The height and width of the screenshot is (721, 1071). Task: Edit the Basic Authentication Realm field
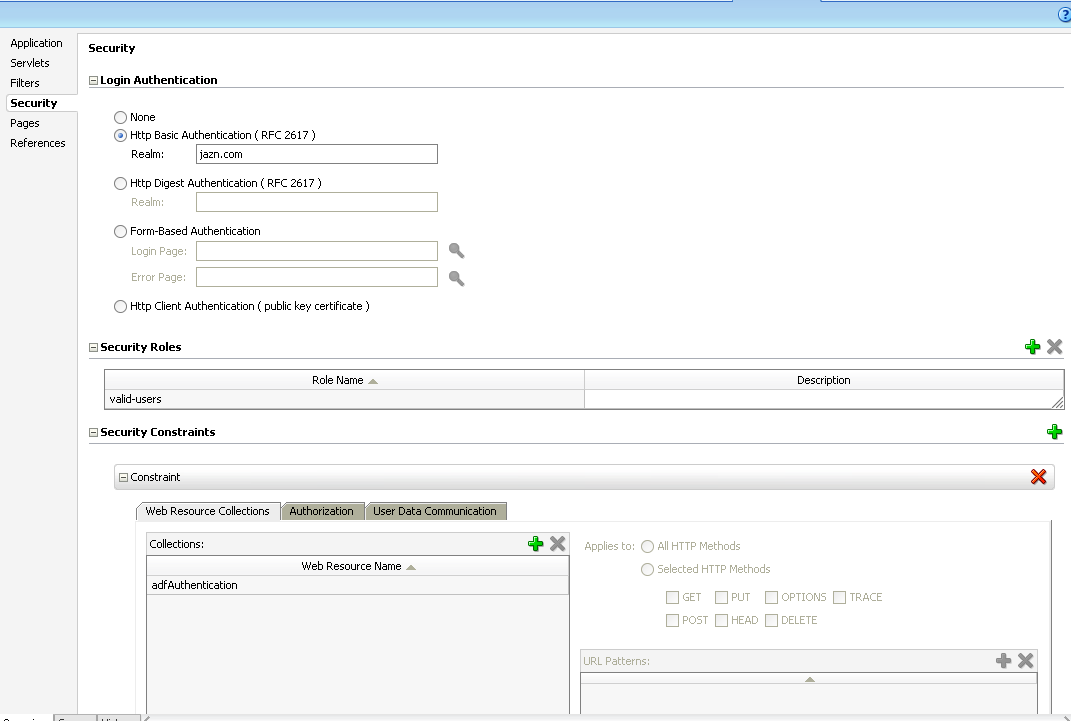[317, 154]
